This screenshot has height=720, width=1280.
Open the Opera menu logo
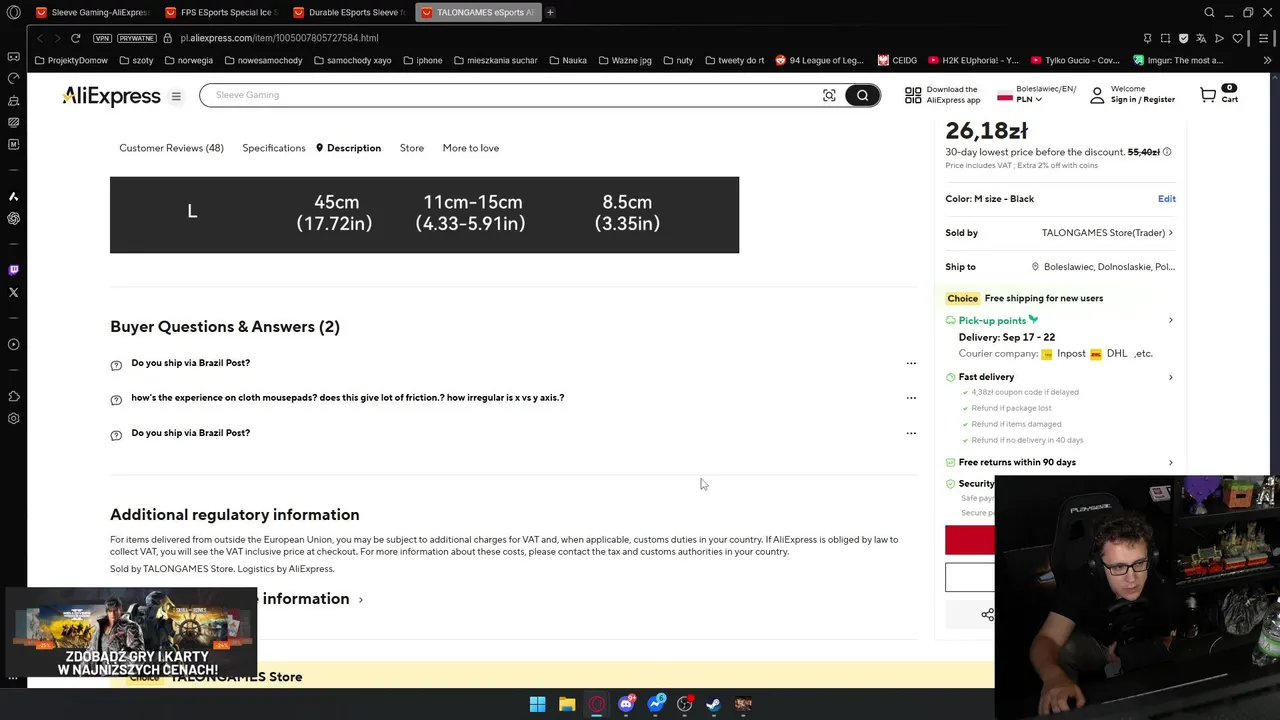(13, 13)
